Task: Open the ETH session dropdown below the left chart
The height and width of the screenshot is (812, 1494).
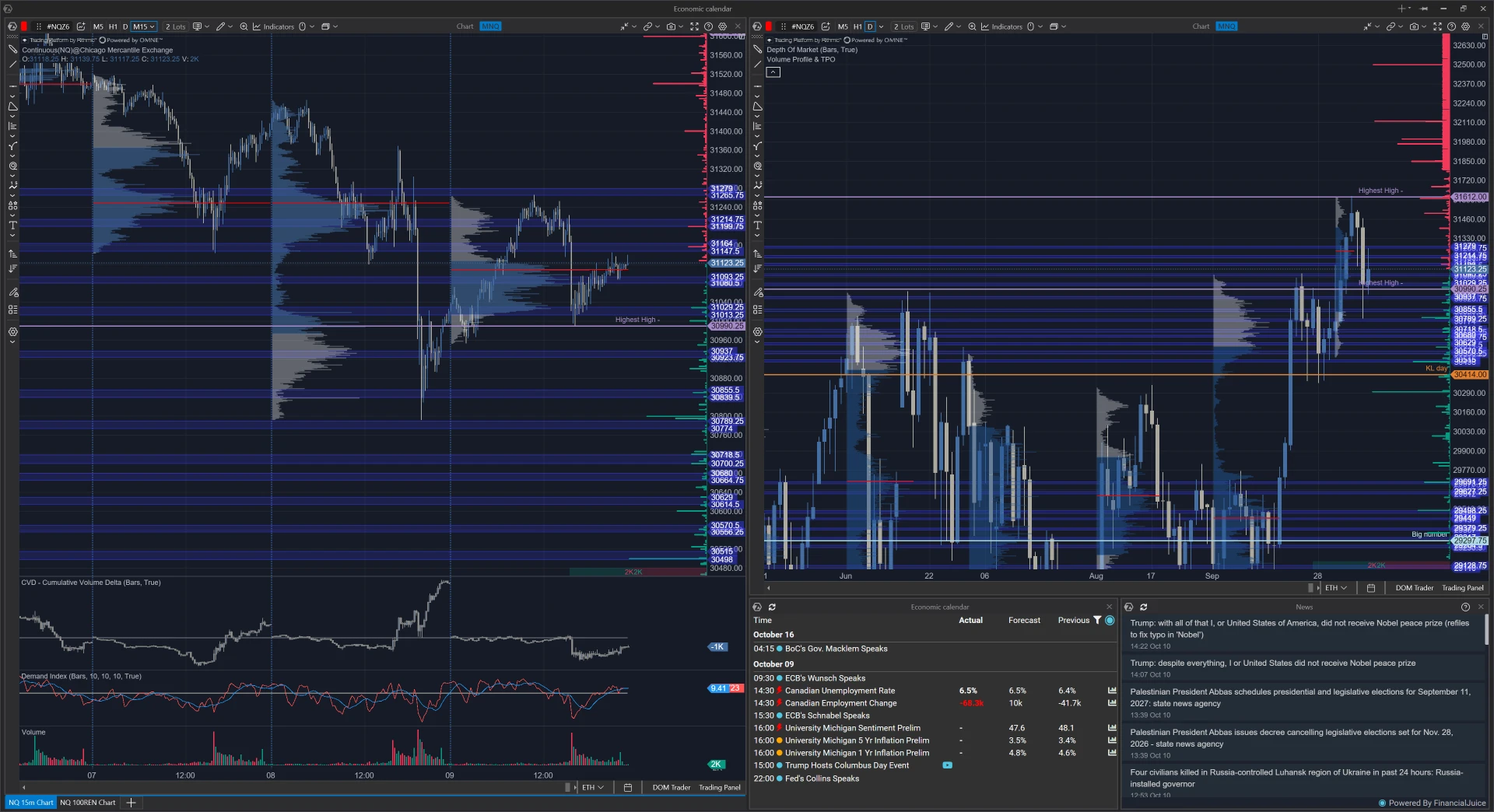Action: click(593, 787)
